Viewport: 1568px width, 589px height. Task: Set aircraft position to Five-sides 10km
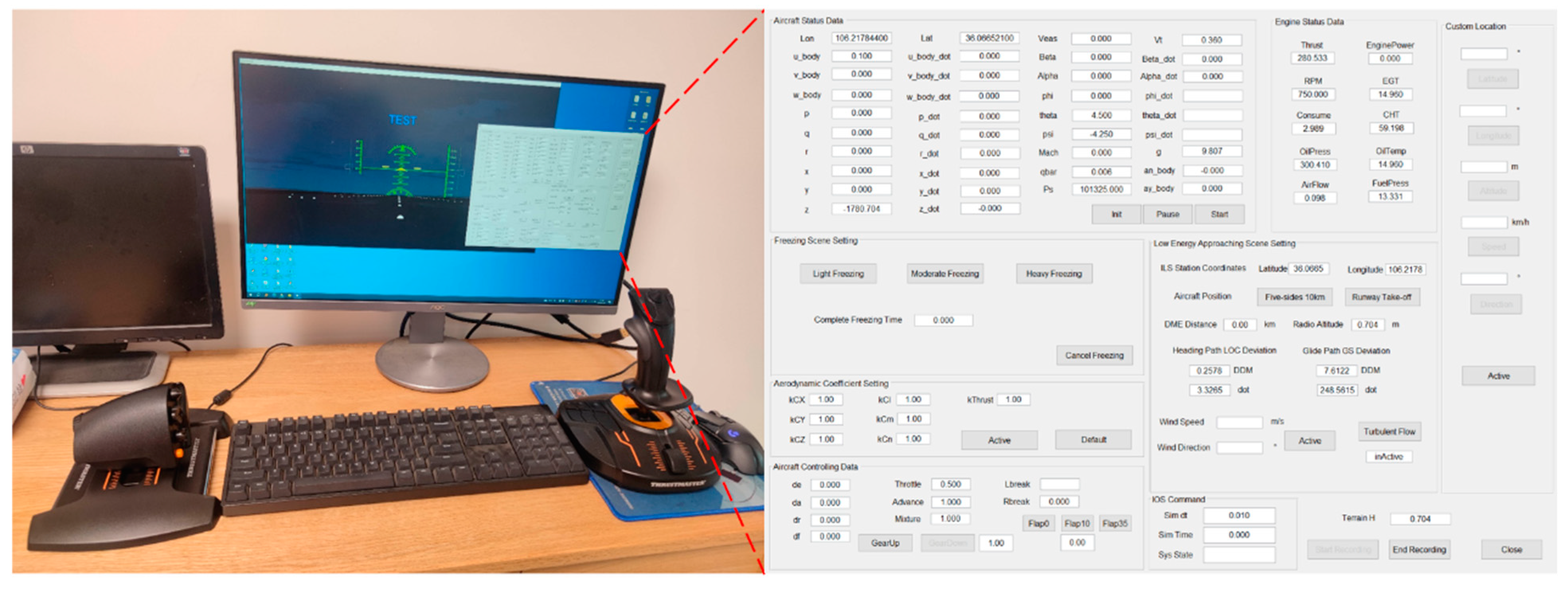(1294, 297)
